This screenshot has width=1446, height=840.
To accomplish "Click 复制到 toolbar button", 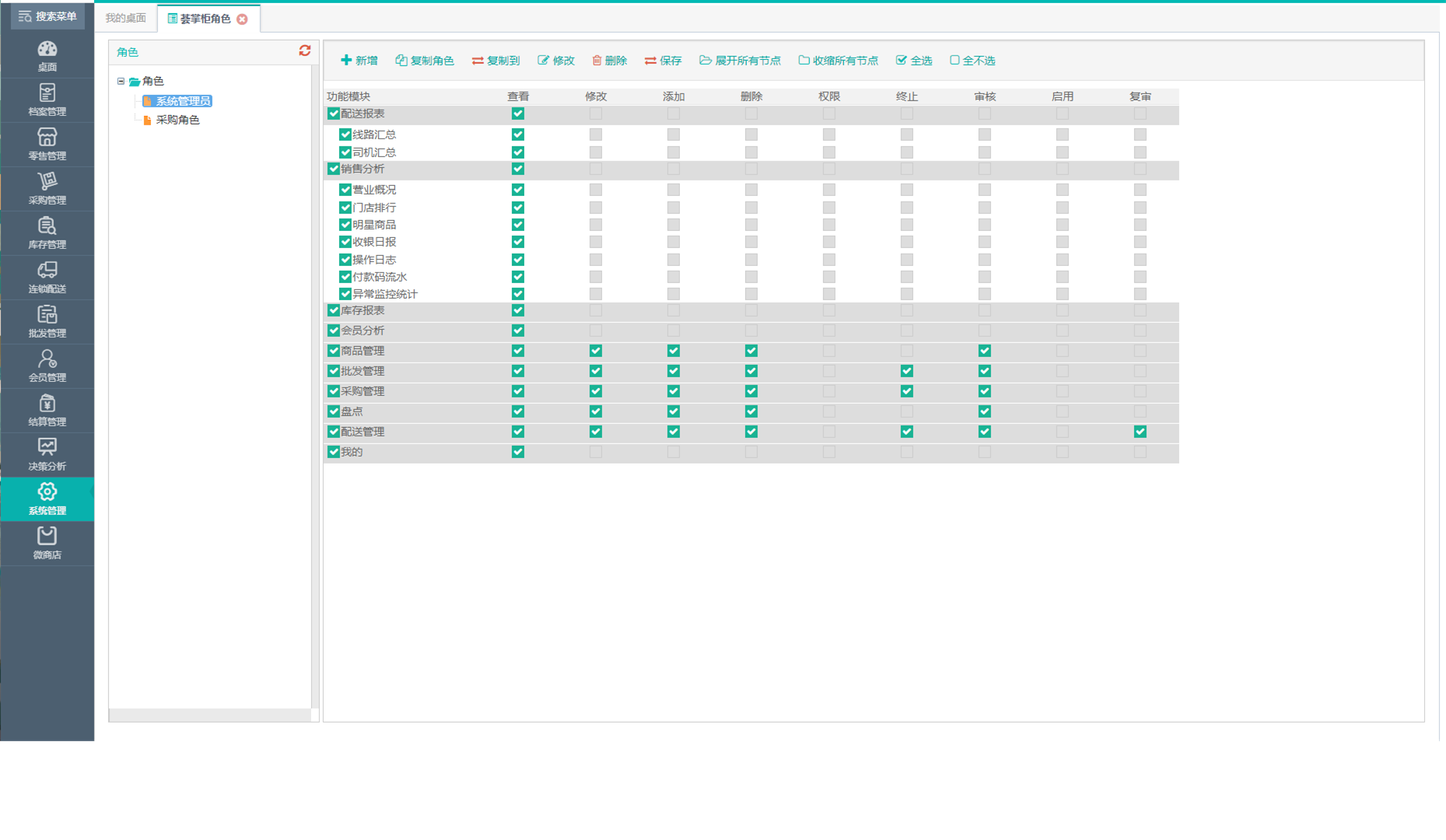I will click(496, 61).
